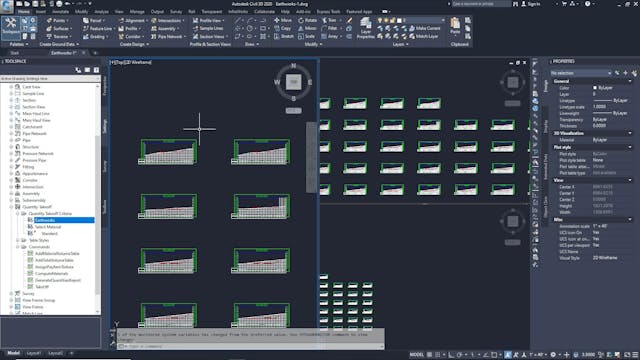Switch to the Annotate ribbon tab
The image size is (640, 360).
tap(60, 12)
